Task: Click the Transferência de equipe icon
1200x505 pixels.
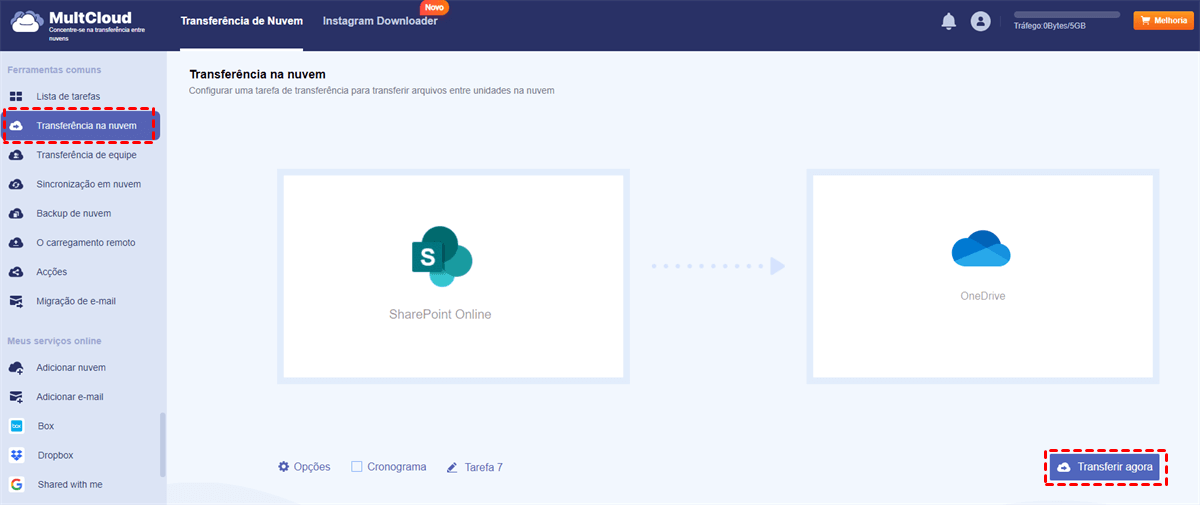Action: pos(16,155)
